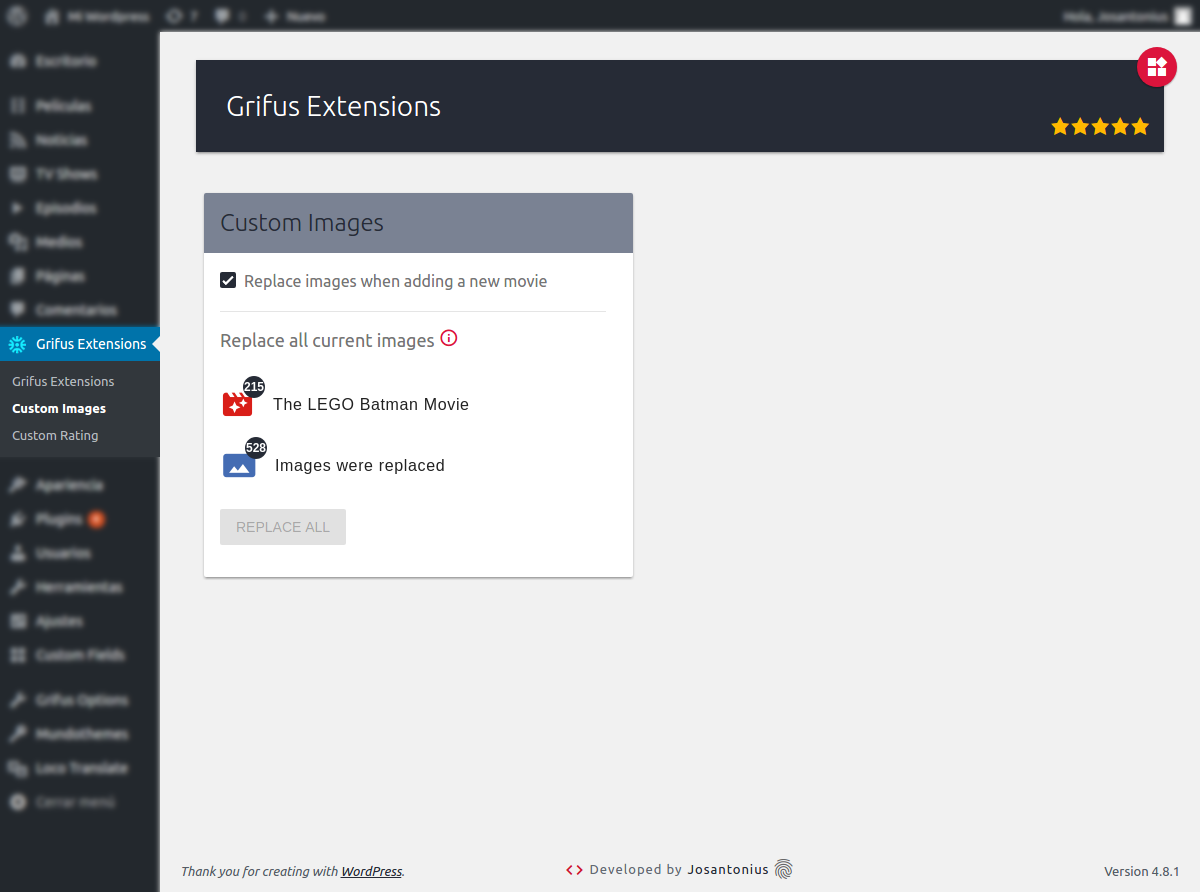Click the red widgets icon in header corner
The height and width of the screenshot is (892, 1200).
pyautogui.click(x=1157, y=67)
